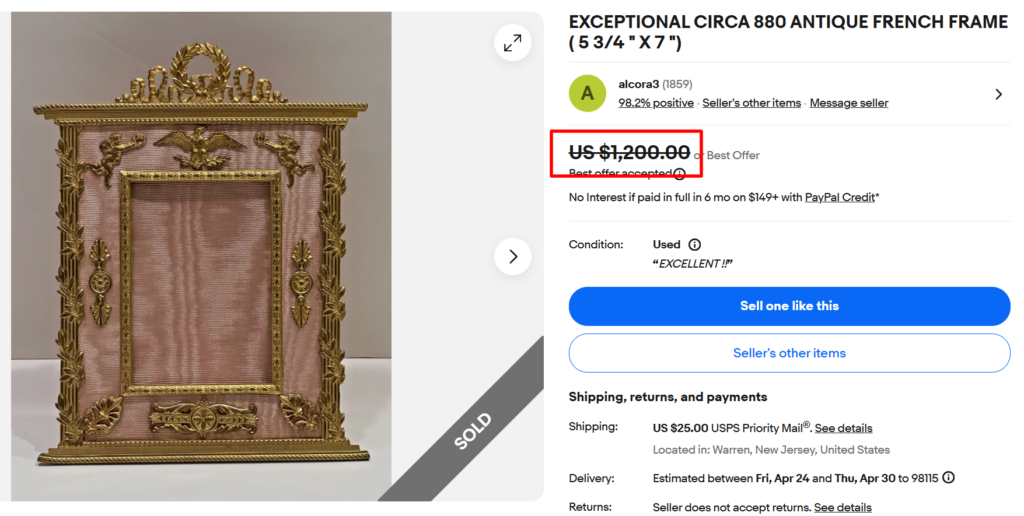Open the Best offer accepted info icon
Viewport: 1024px width, 516px height.
tap(680, 174)
